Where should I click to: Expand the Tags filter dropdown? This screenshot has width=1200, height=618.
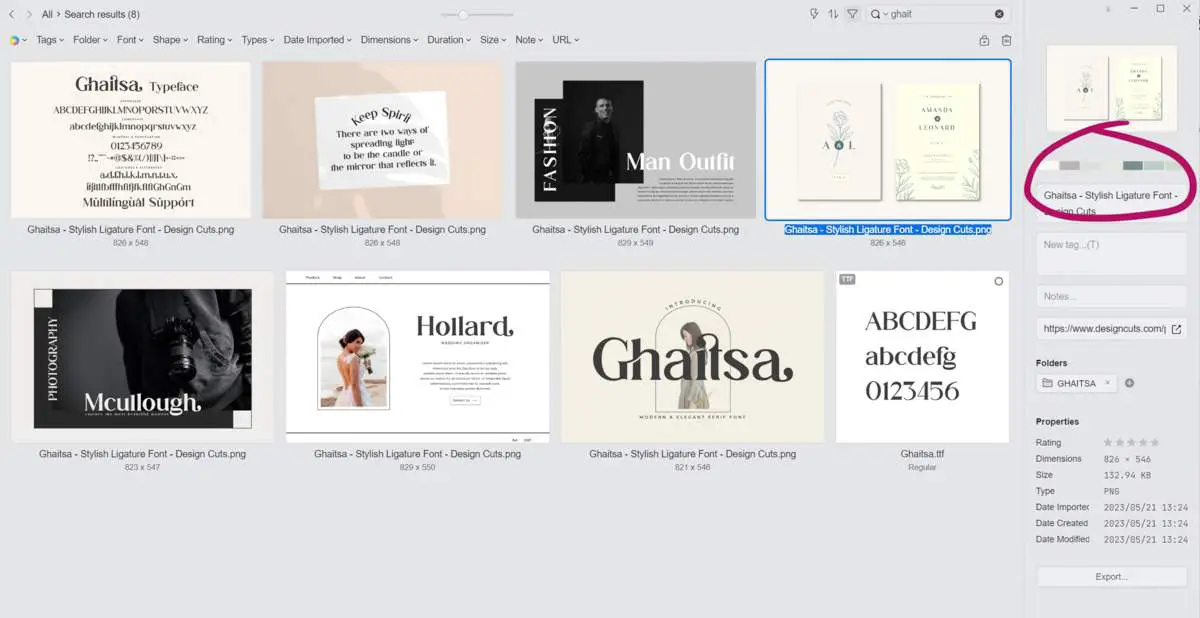[x=50, y=40]
